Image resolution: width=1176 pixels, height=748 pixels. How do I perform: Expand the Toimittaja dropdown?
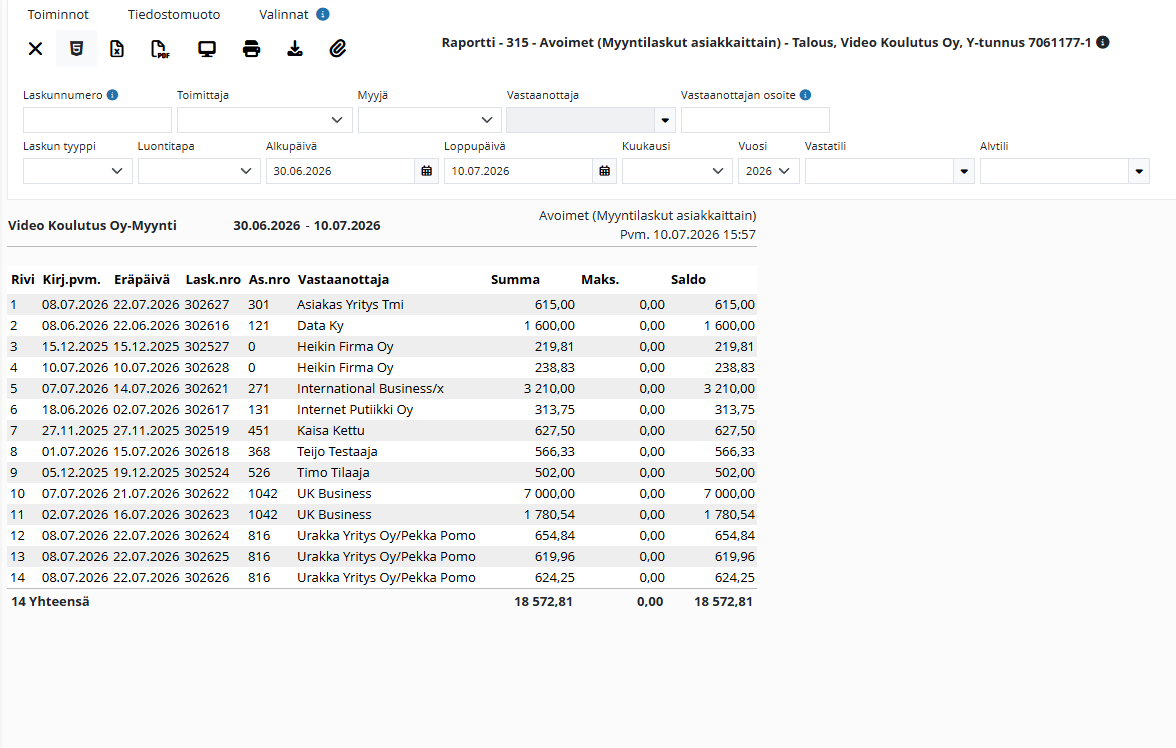coord(265,120)
